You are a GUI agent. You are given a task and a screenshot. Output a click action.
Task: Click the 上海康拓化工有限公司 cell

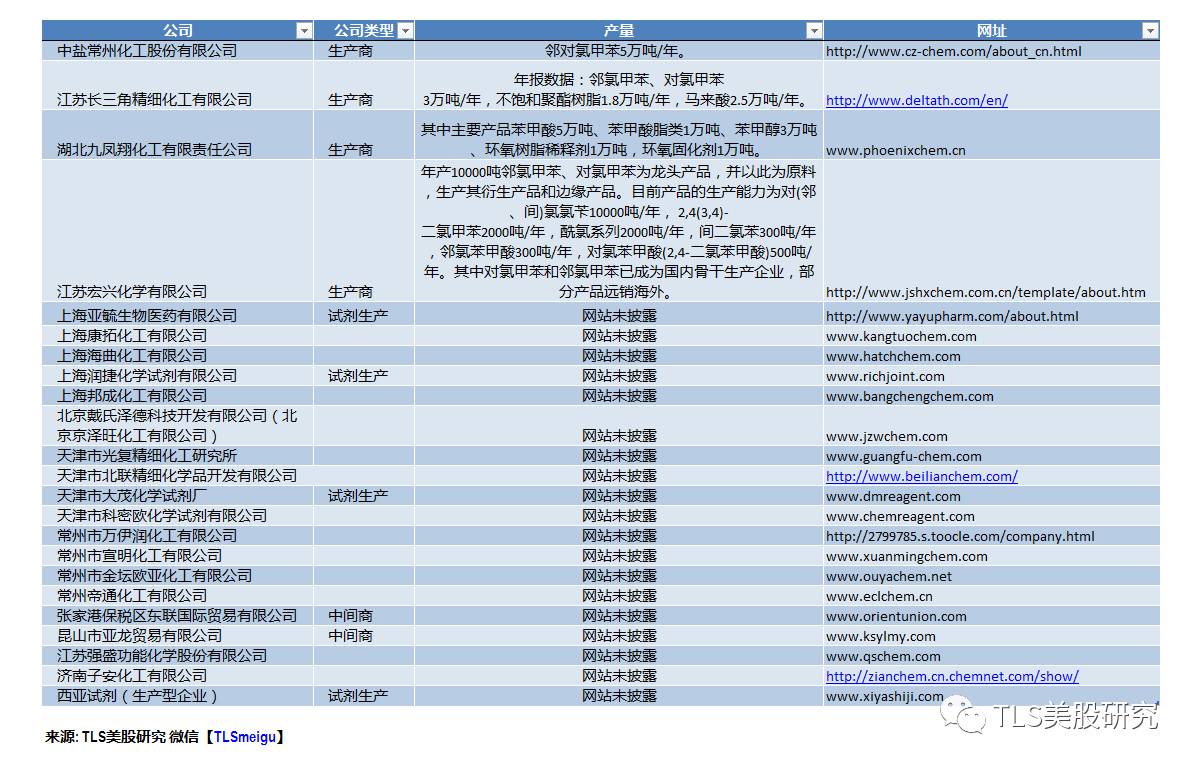(x=132, y=336)
